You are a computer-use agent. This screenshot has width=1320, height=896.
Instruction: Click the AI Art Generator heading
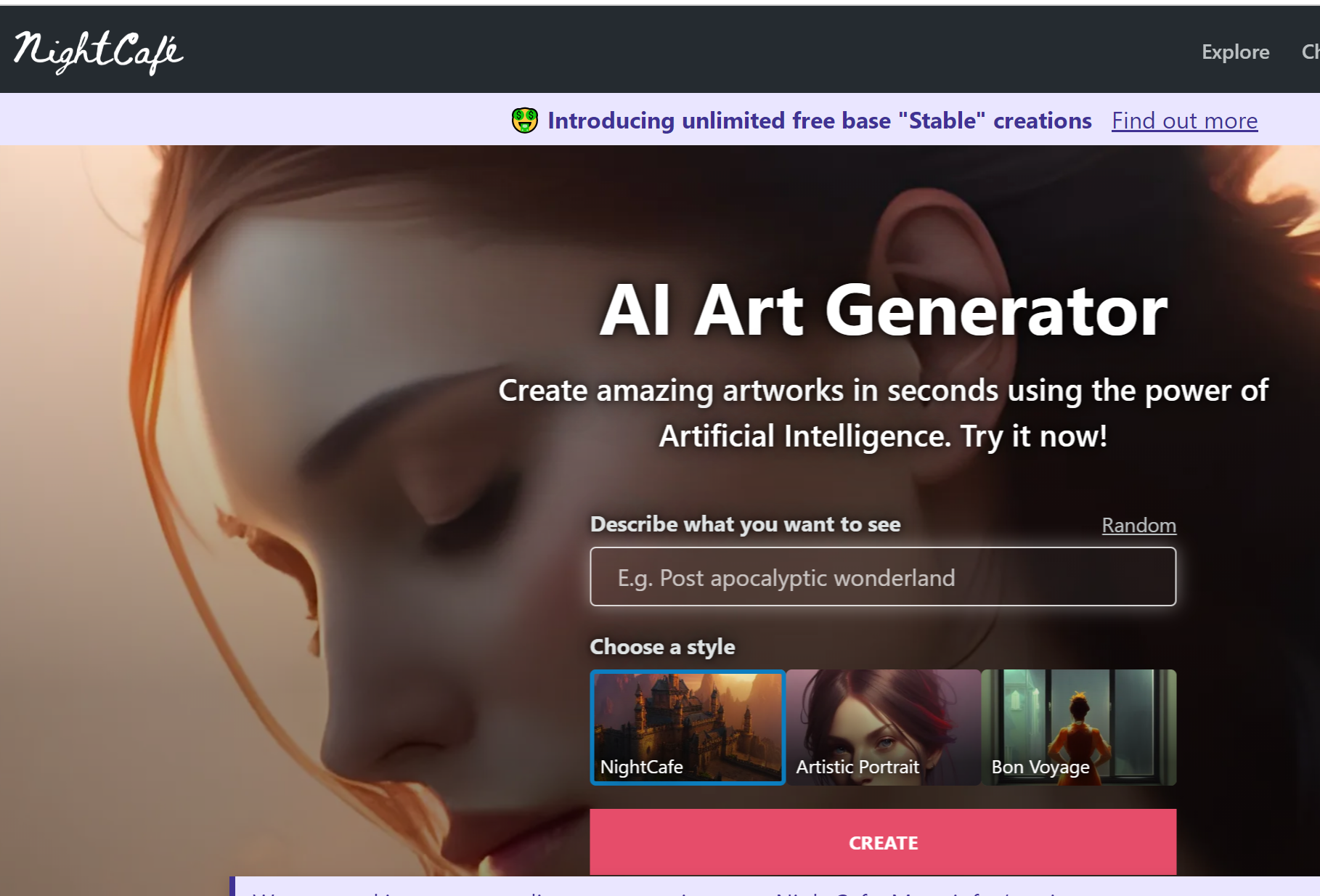pos(883,310)
